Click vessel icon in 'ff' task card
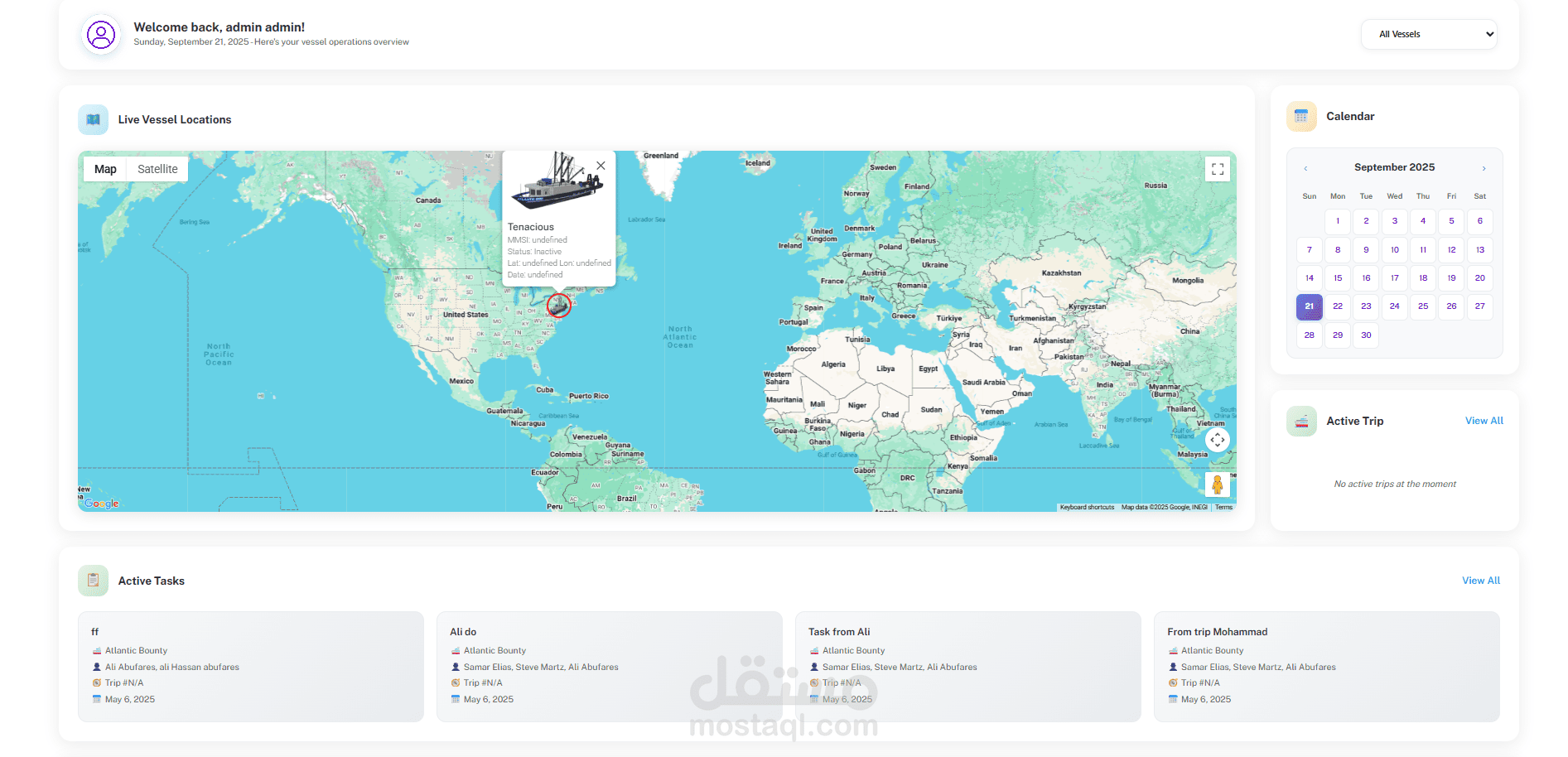The width and height of the screenshot is (1568, 757). click(x=97, y=651)
